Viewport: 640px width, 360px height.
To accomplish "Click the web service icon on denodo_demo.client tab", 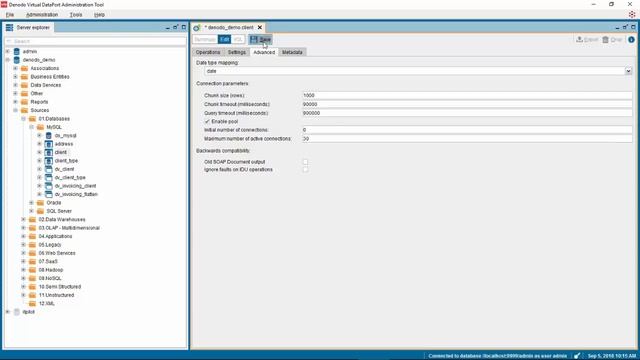I will pyautogui.click(x=197, y=27).
